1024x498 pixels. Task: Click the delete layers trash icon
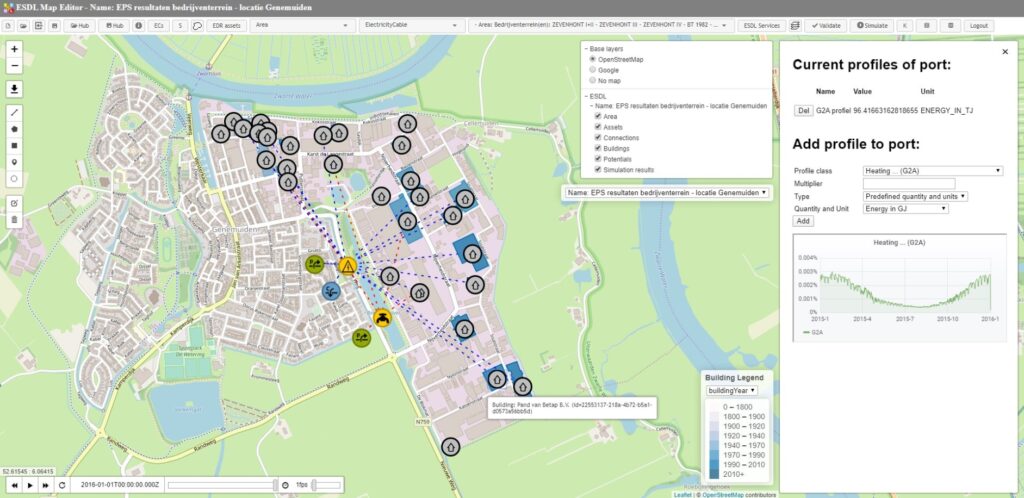point(14,218)
